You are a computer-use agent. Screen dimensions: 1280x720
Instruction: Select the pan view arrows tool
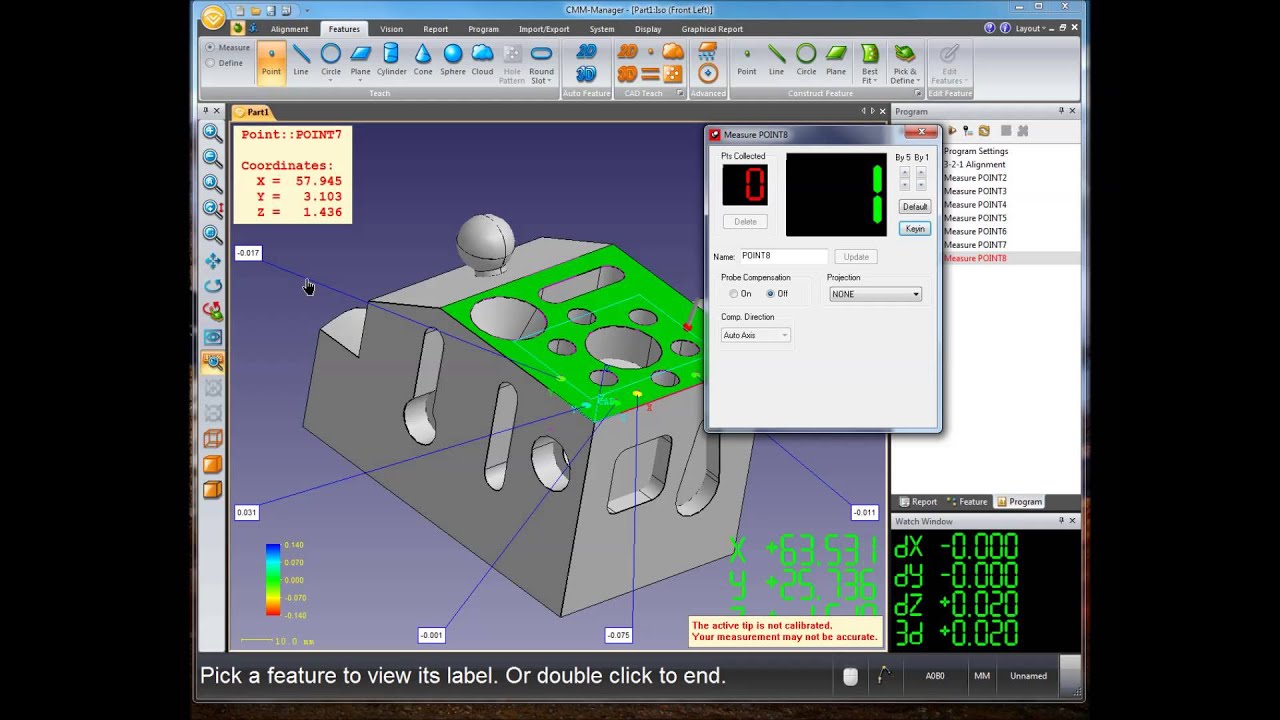[213, 261]
